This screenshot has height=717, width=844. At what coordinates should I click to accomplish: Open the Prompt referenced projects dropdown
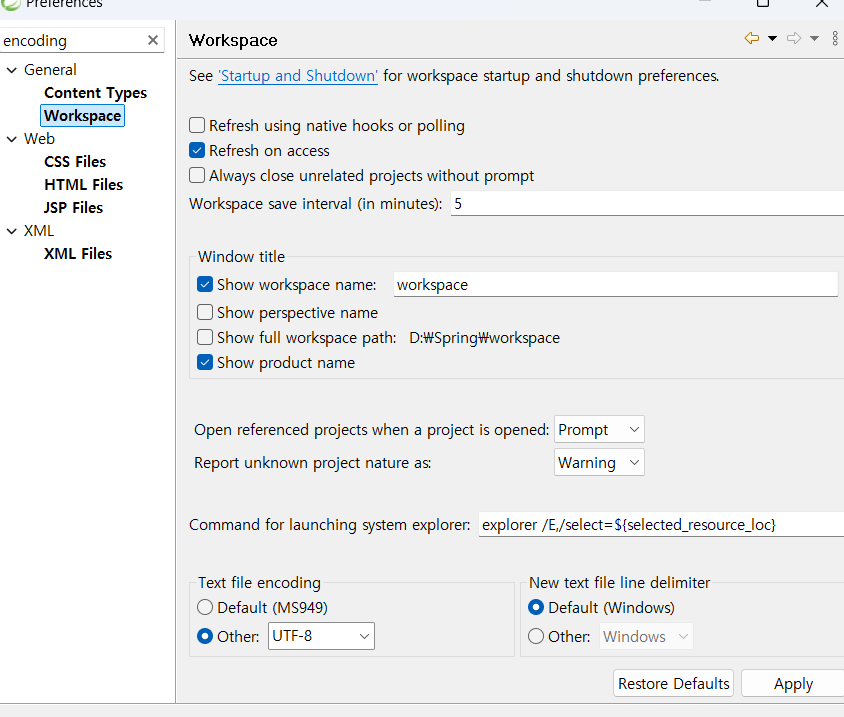pyautogui.click(x=599, y=430)
